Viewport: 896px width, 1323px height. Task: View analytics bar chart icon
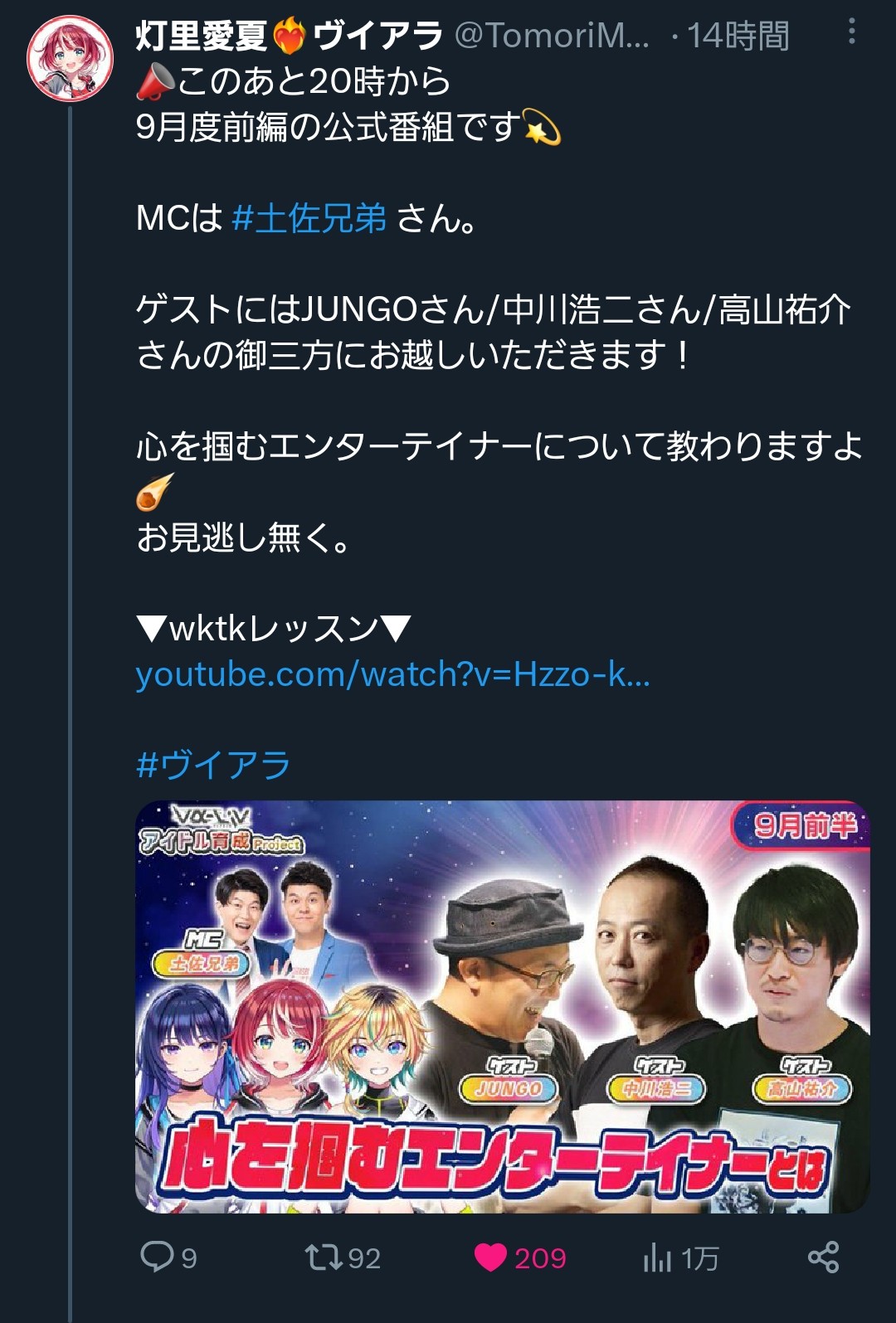656,1257
